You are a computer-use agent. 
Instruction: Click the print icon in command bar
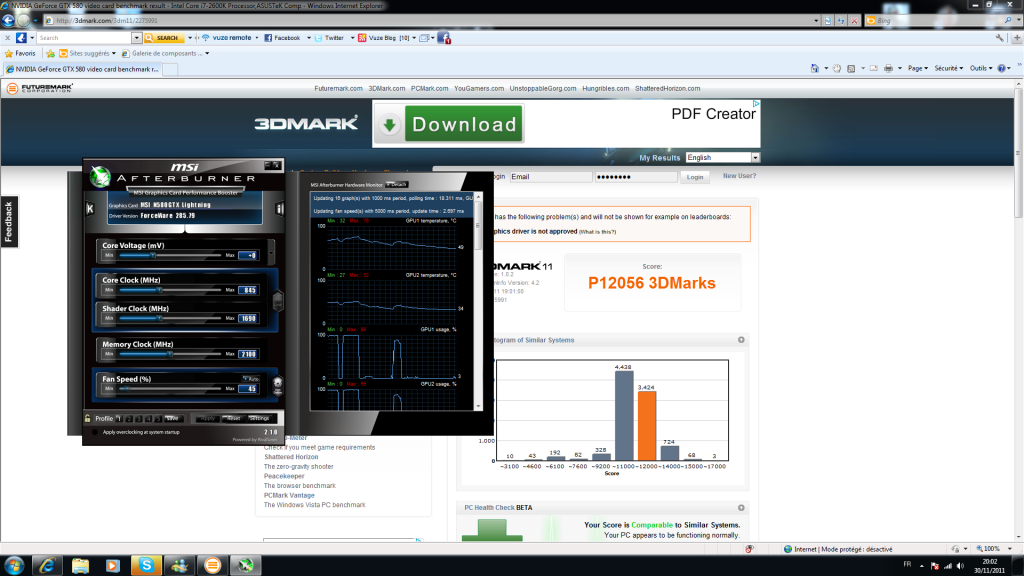(x=888, y=68)
